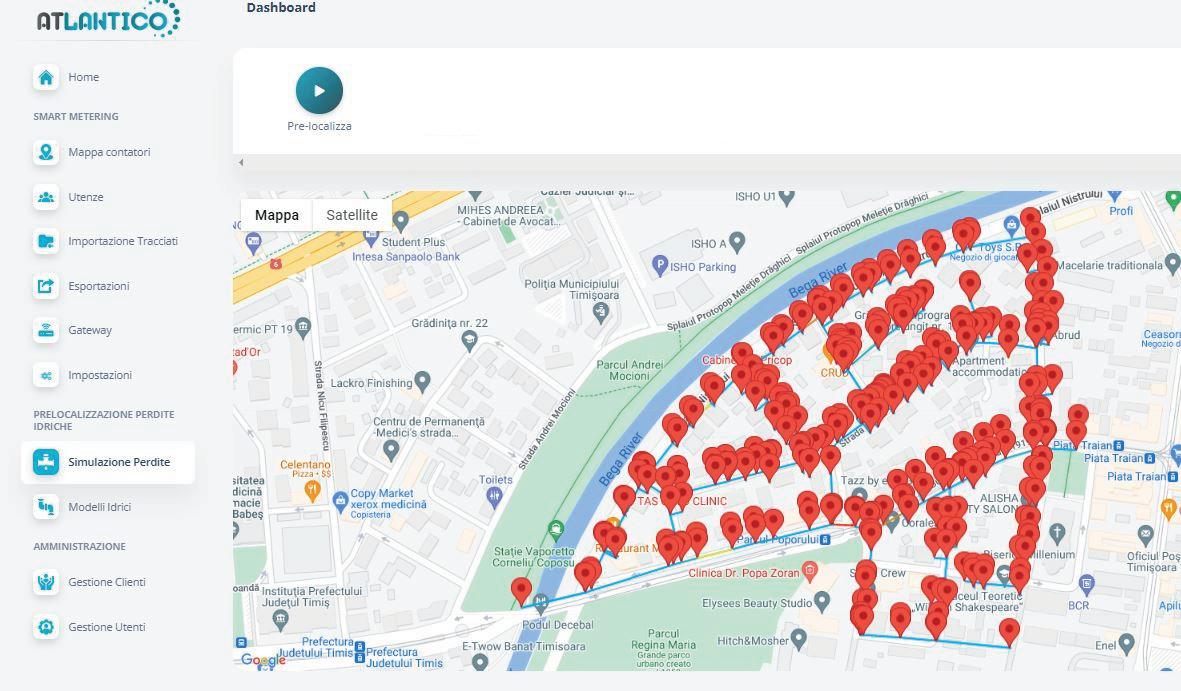This screenshot has width=1181, height=691.
Task: Click the Stație Vaporetto Corneliu Coposu marker
Action: click(556, 530)
